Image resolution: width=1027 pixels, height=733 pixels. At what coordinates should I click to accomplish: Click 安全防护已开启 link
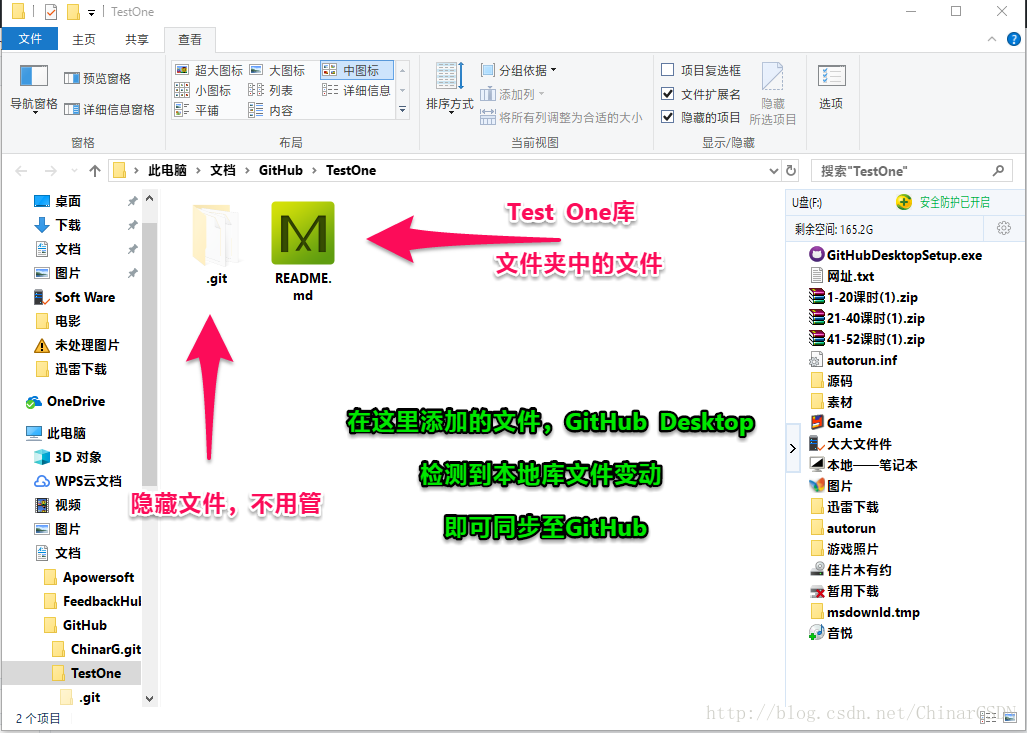[x=954, y=202]
